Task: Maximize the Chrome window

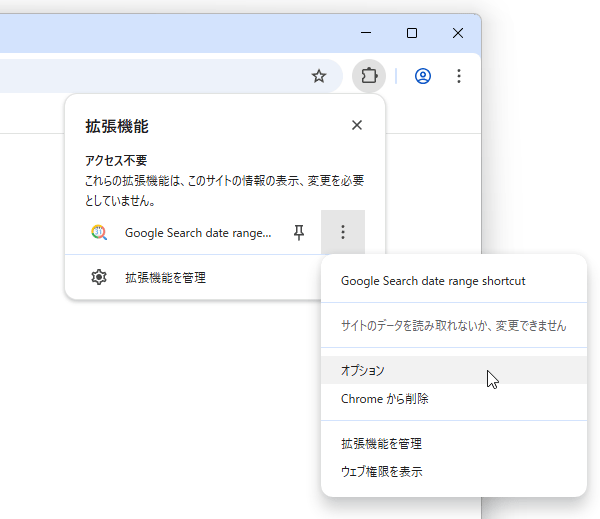Action: click(x=412, y=33)
